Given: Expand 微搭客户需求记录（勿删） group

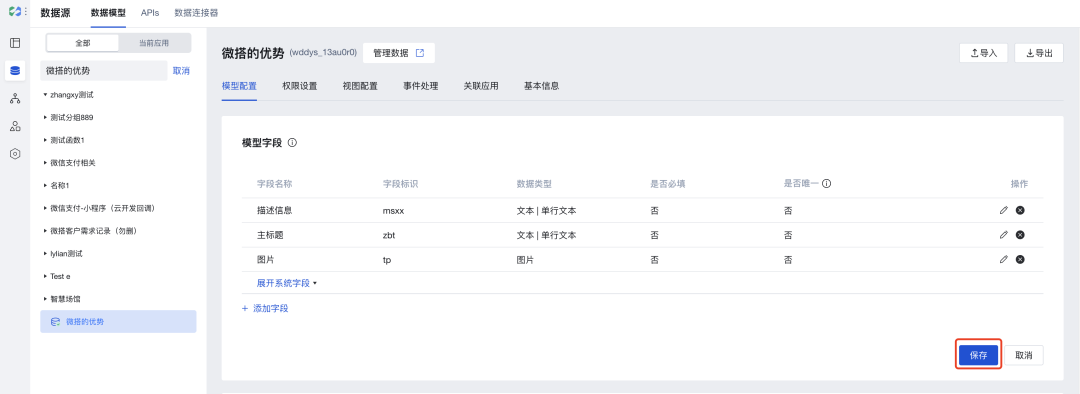Looking at the screenshot, I should click(45, 231).
